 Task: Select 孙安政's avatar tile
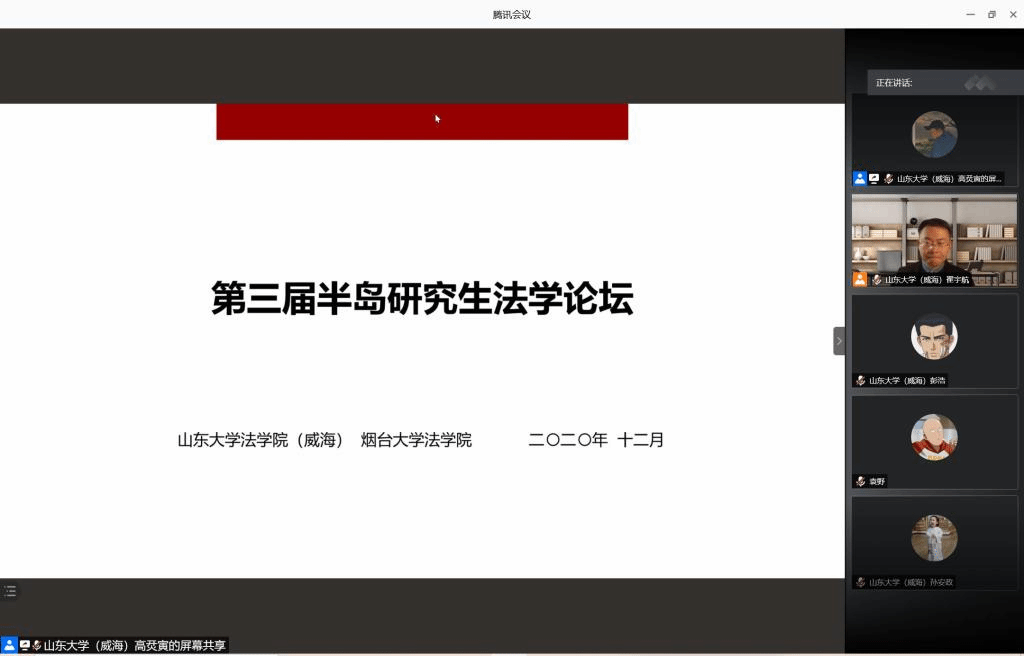point(934,538)
